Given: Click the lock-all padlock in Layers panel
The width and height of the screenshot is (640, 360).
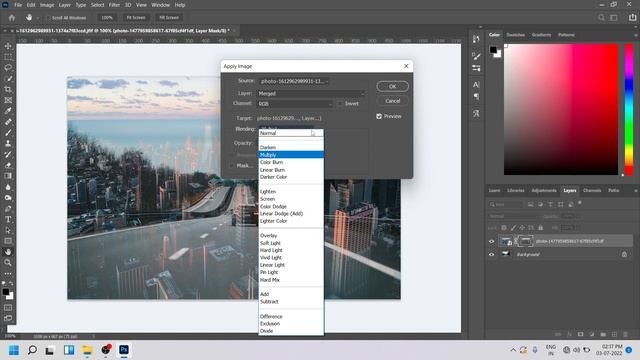Looking at the screenshot, I should (x=540, y=228).
